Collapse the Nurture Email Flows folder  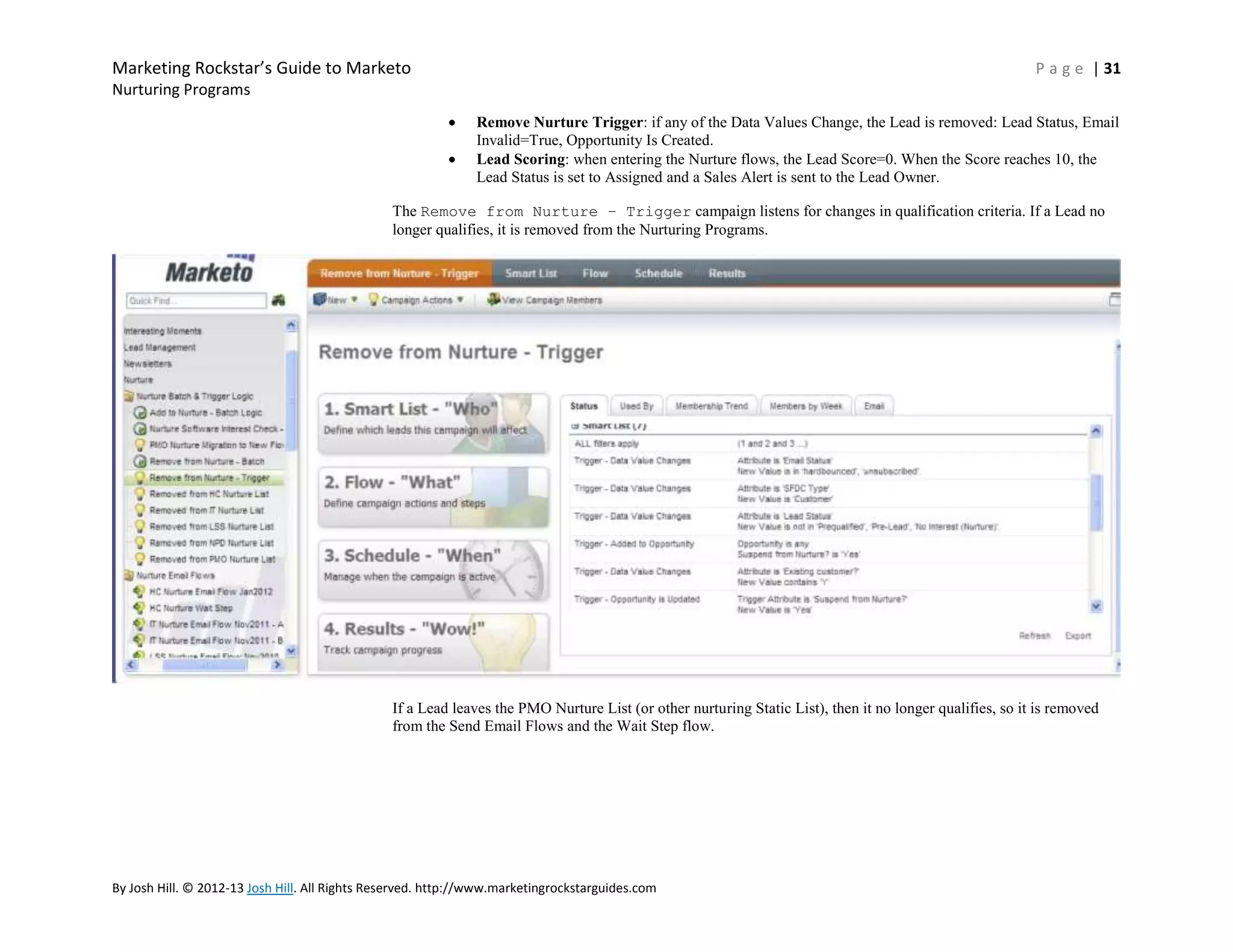(129, 576)
